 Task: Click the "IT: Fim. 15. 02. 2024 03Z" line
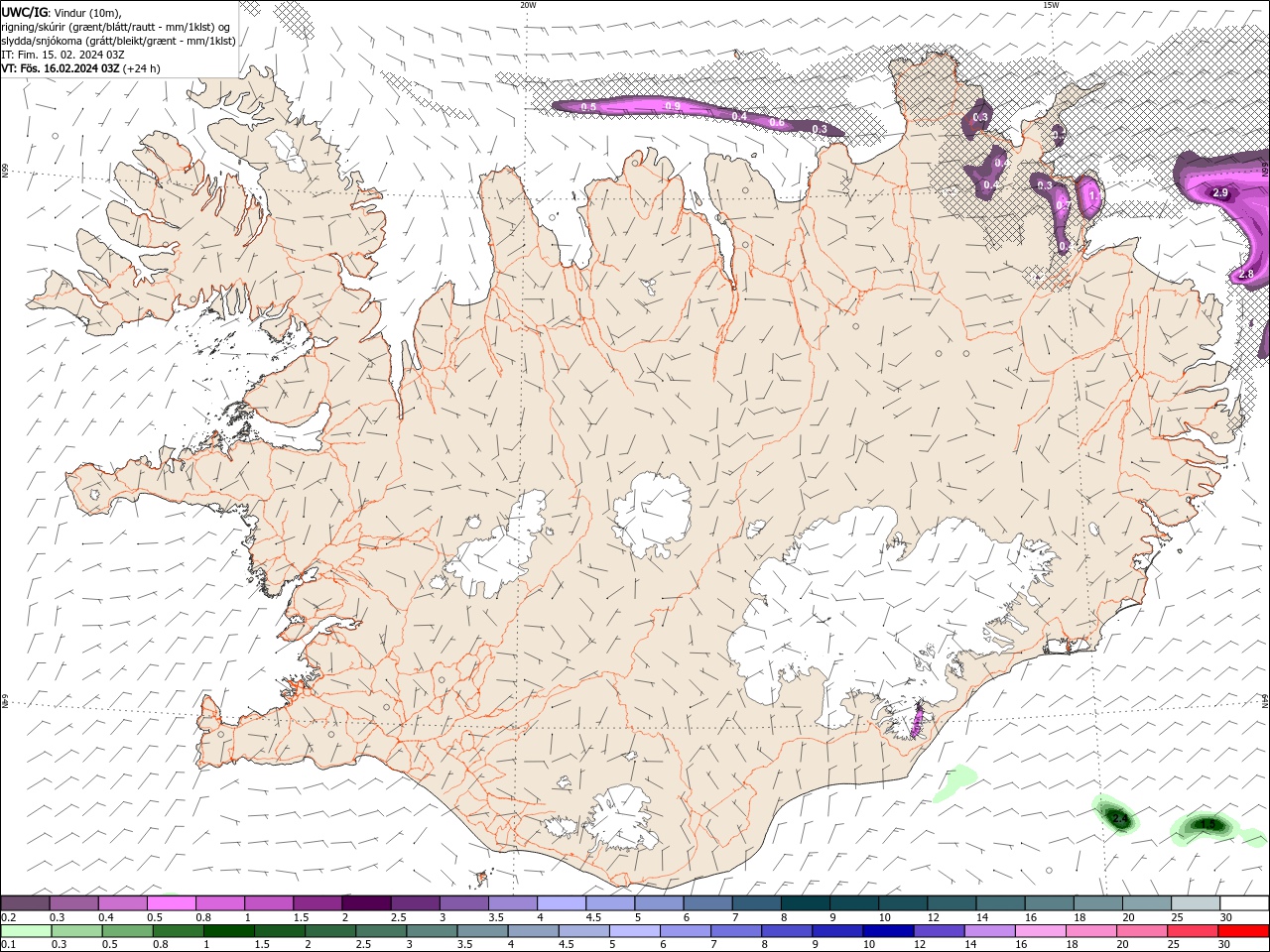(x=63, y=55)
